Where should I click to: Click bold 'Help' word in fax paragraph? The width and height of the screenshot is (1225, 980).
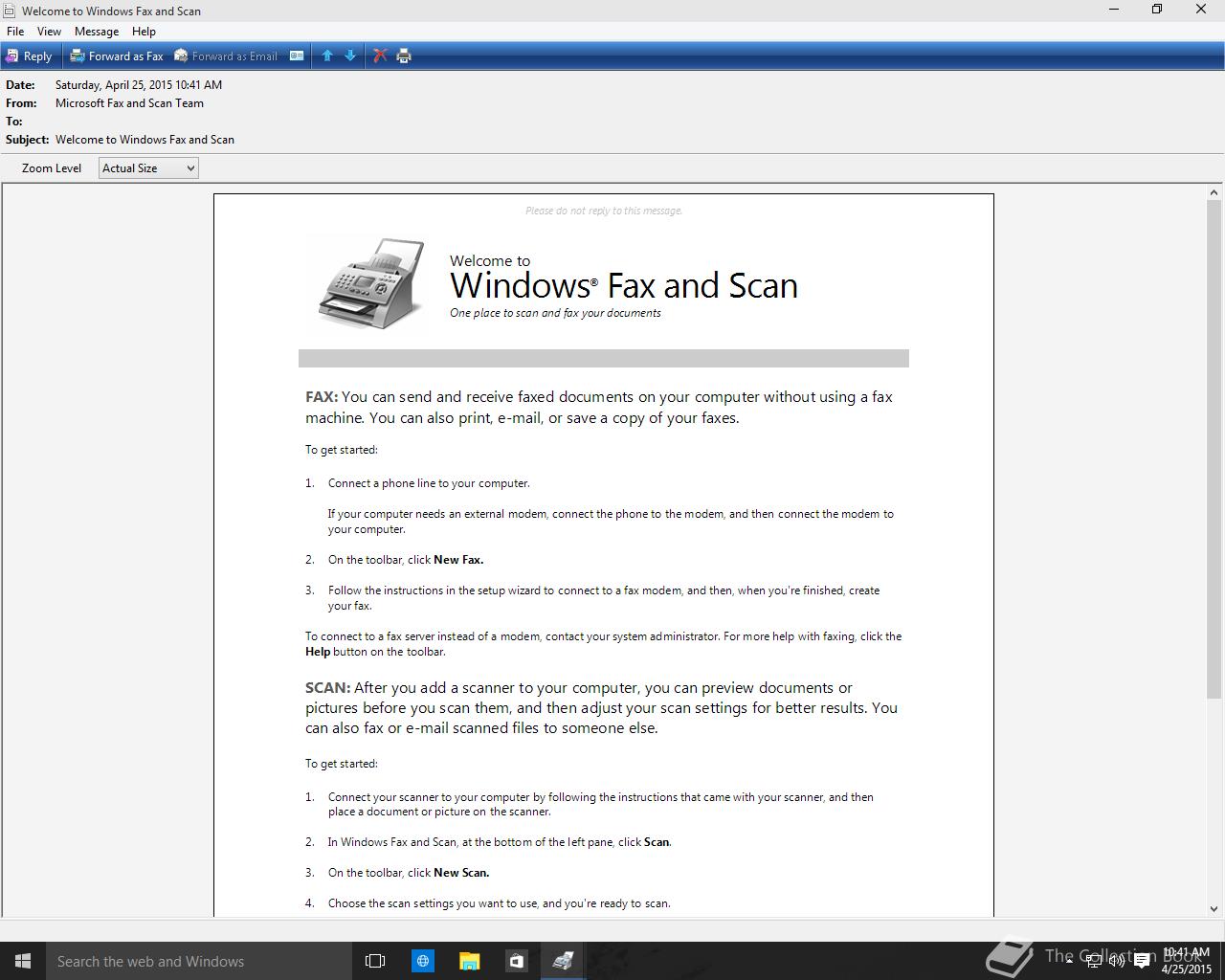318,652
